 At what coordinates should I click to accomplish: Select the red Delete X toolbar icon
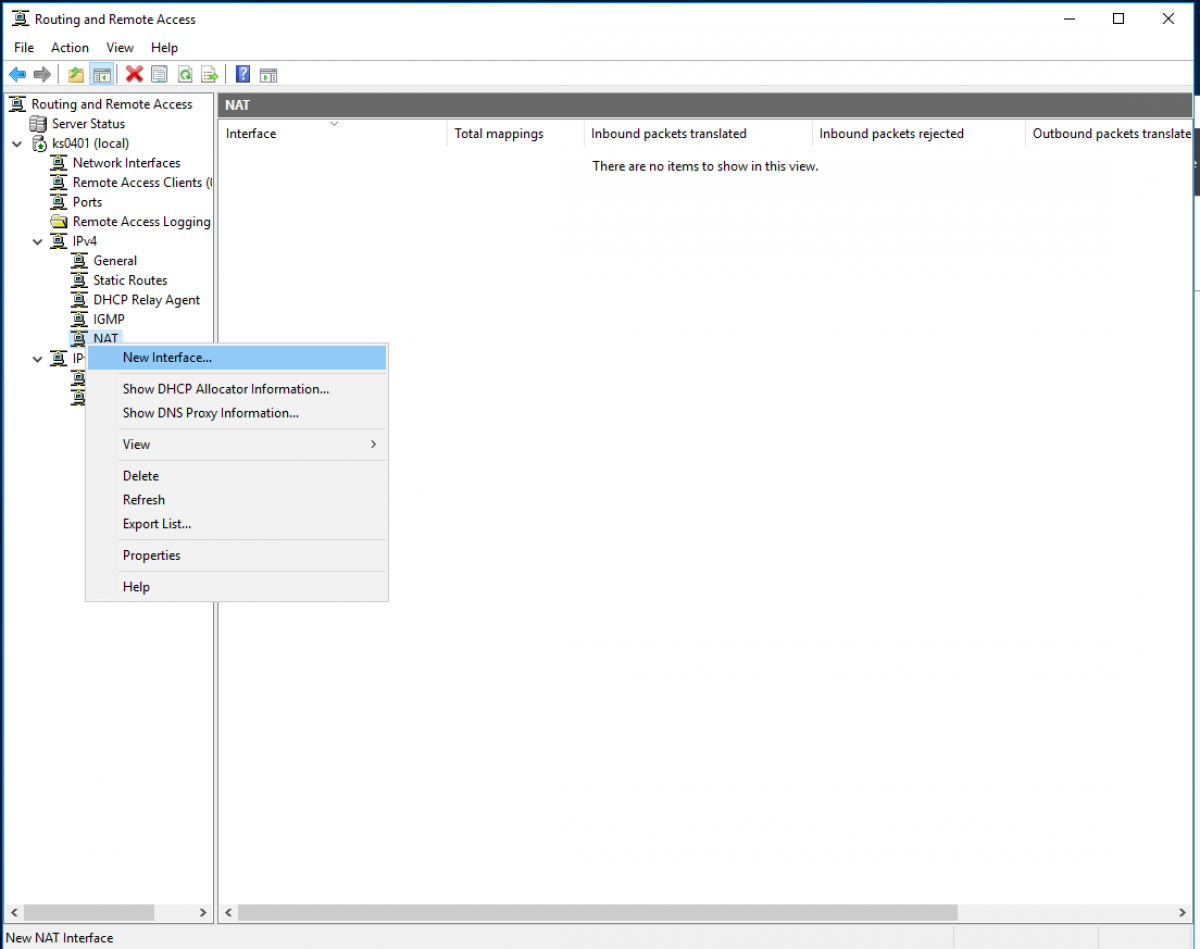(x=134, y=73)
